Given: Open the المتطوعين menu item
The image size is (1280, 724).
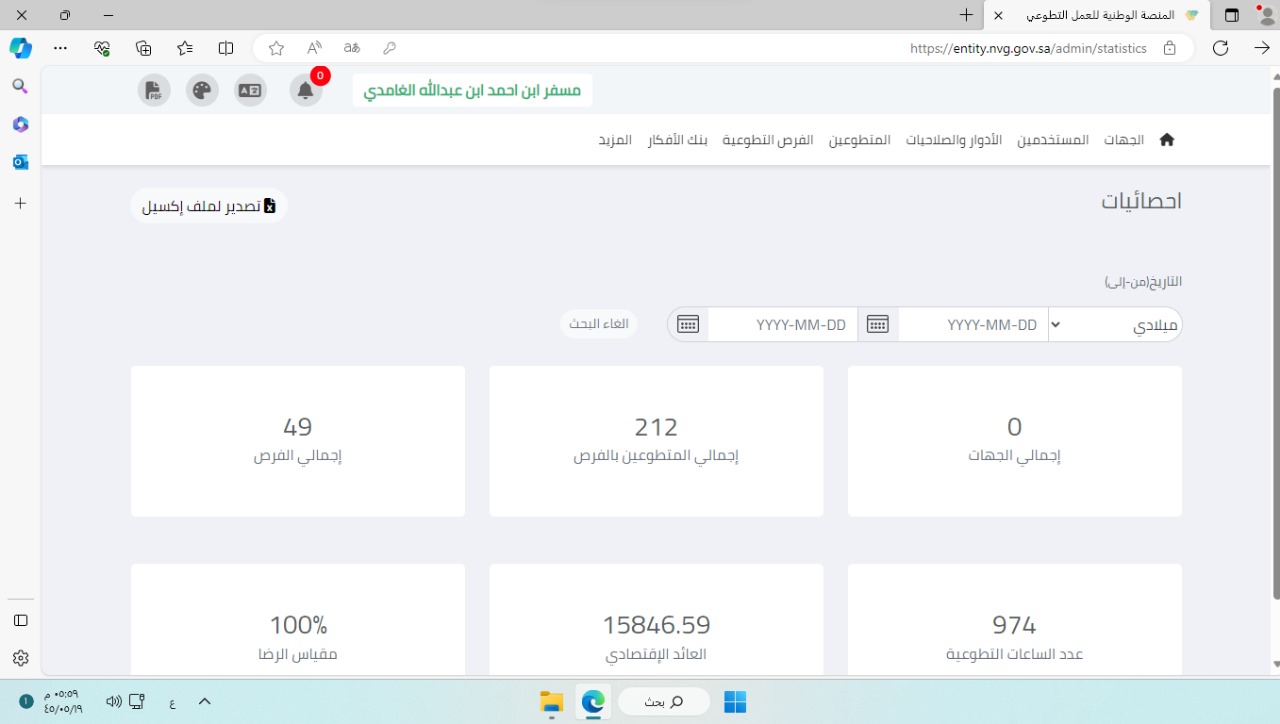Looking at the screenshot, I should [859, 140].
